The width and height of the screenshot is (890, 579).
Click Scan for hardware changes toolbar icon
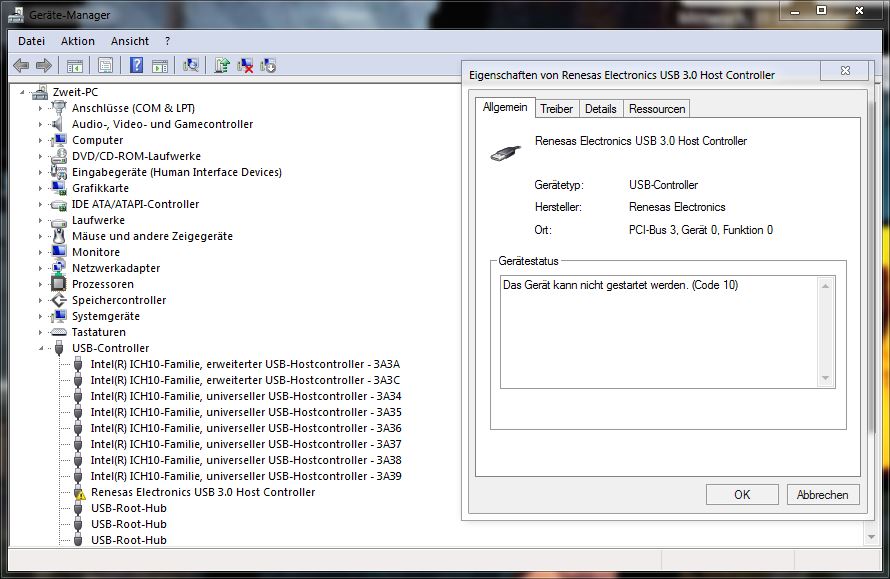(191, 65)
